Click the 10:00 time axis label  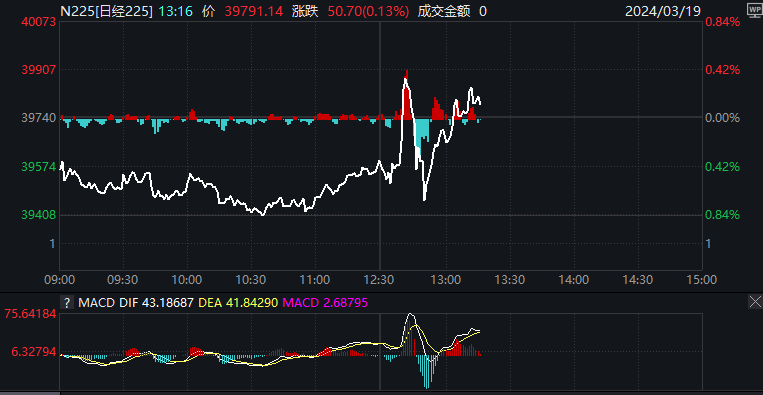(187, 280)
